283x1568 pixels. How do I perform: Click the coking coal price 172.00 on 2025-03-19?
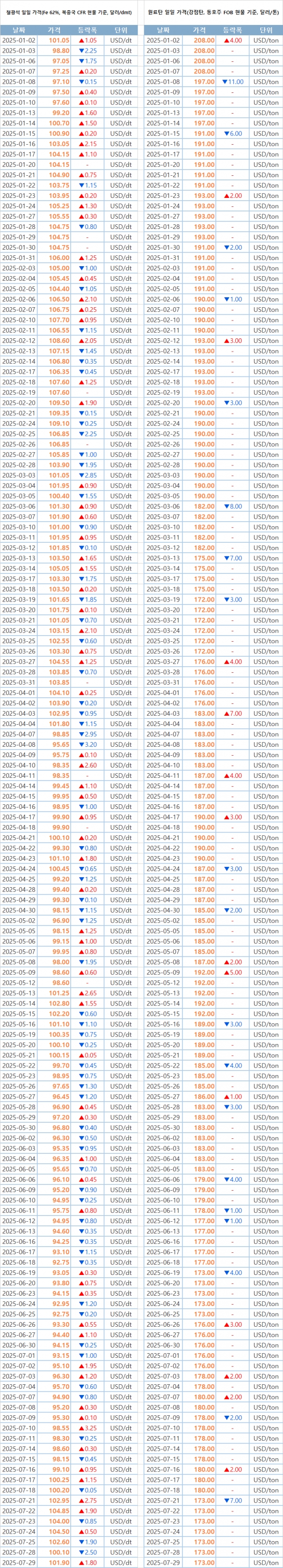pyautogui.click(x=204, y=600)
